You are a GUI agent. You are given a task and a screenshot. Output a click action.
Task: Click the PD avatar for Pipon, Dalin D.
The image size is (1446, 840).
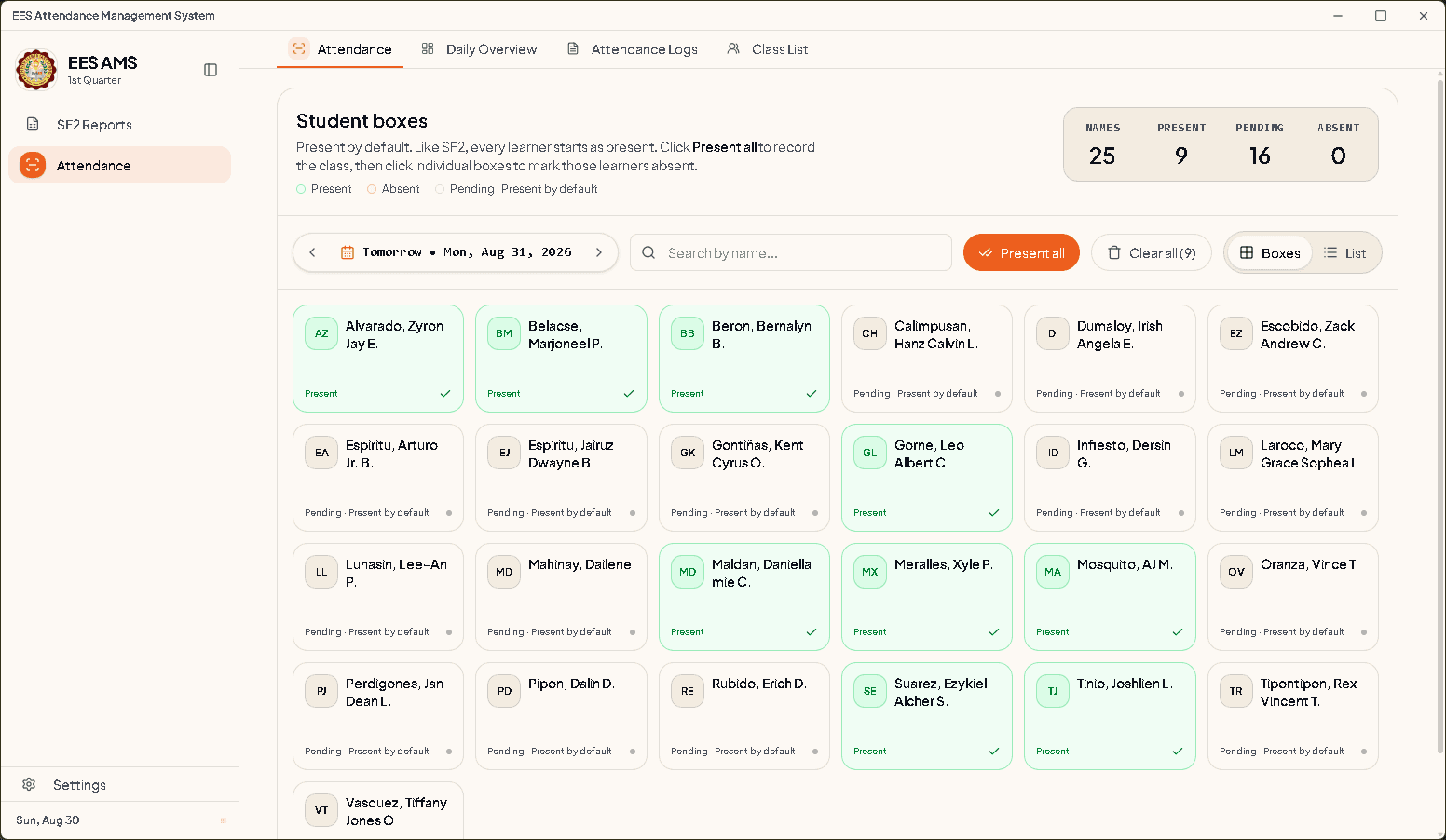tap(504, 691)
